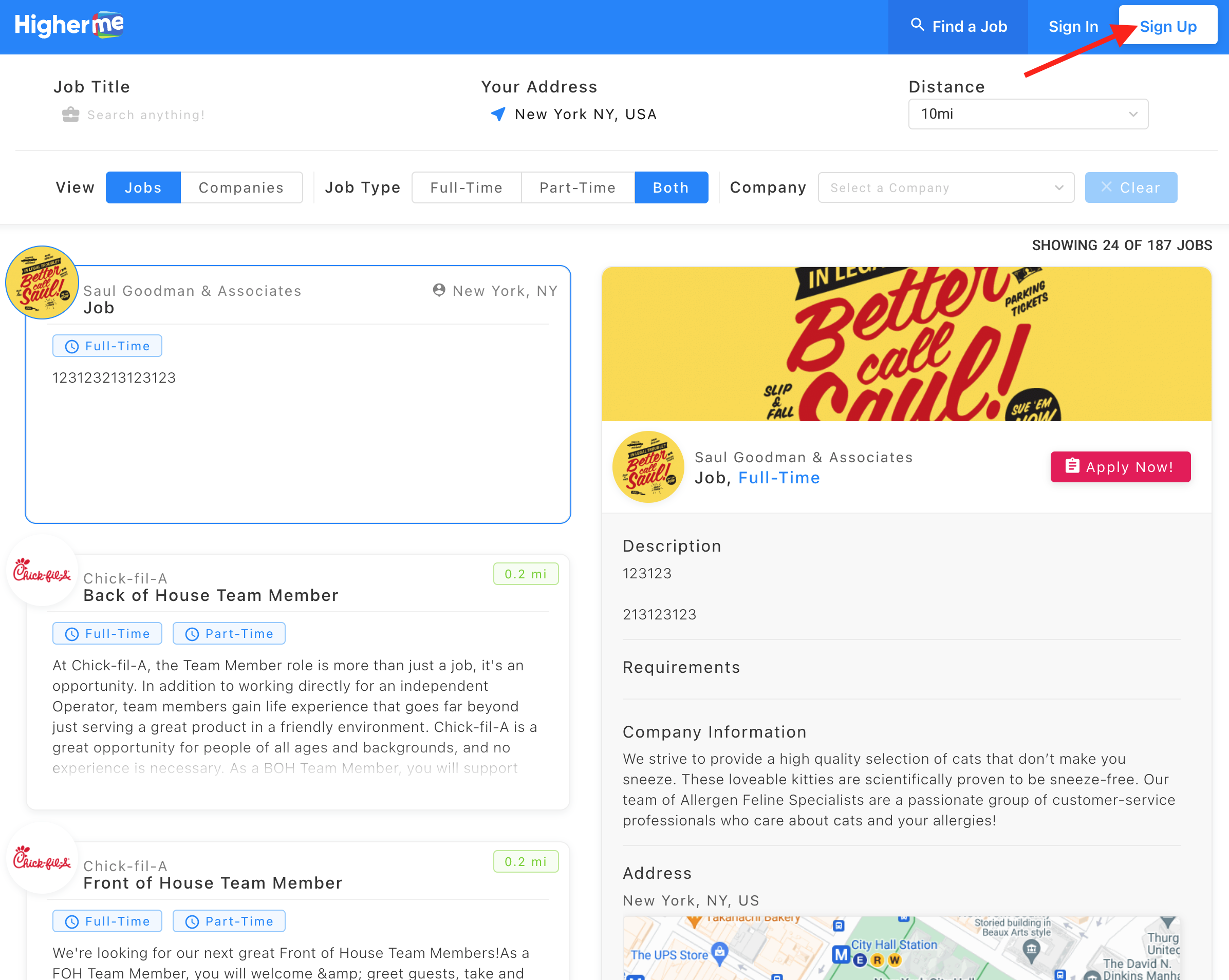The height and width of the screenshot is (980, 1229).
Task: Switch view to Jobs tab
Action: pos(143,187)
